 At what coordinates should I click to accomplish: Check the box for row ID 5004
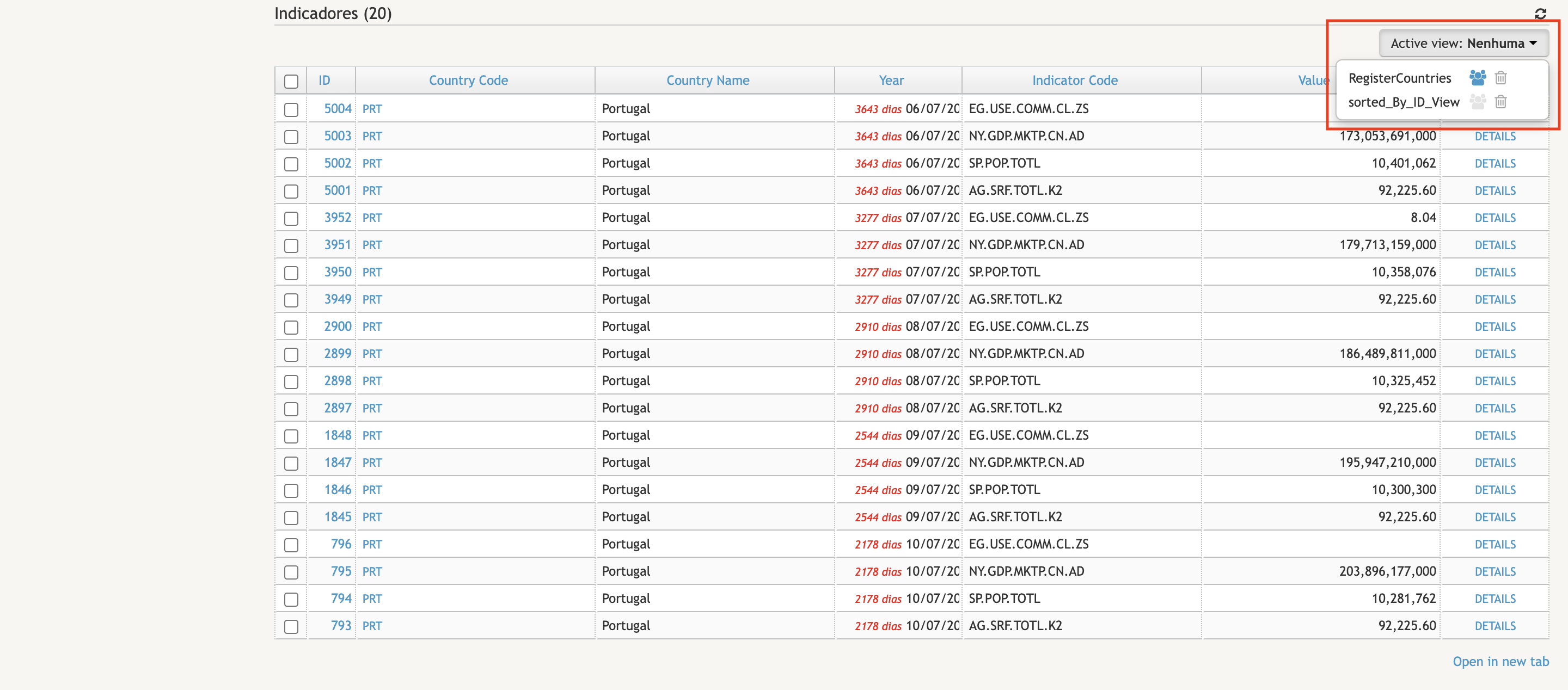coord(291,109)
